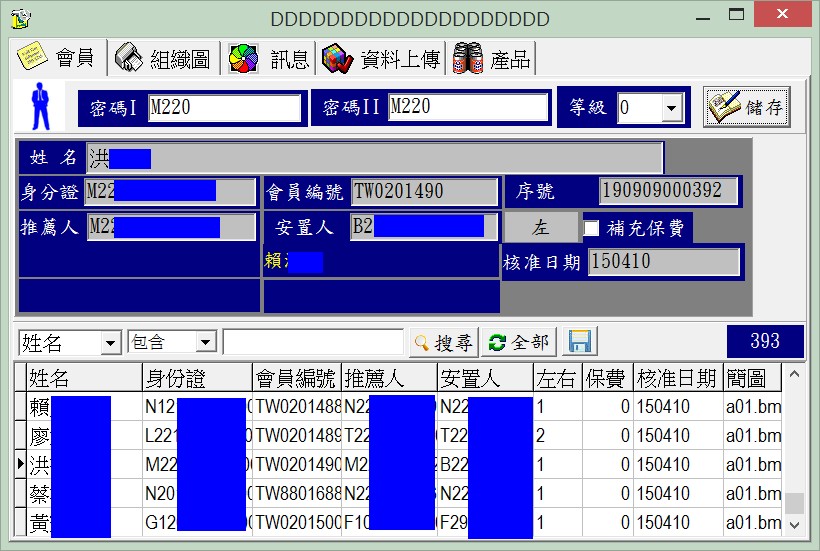This screenshot has width=820, height=551.
Task: Click the search text input field
Action: 313,342
